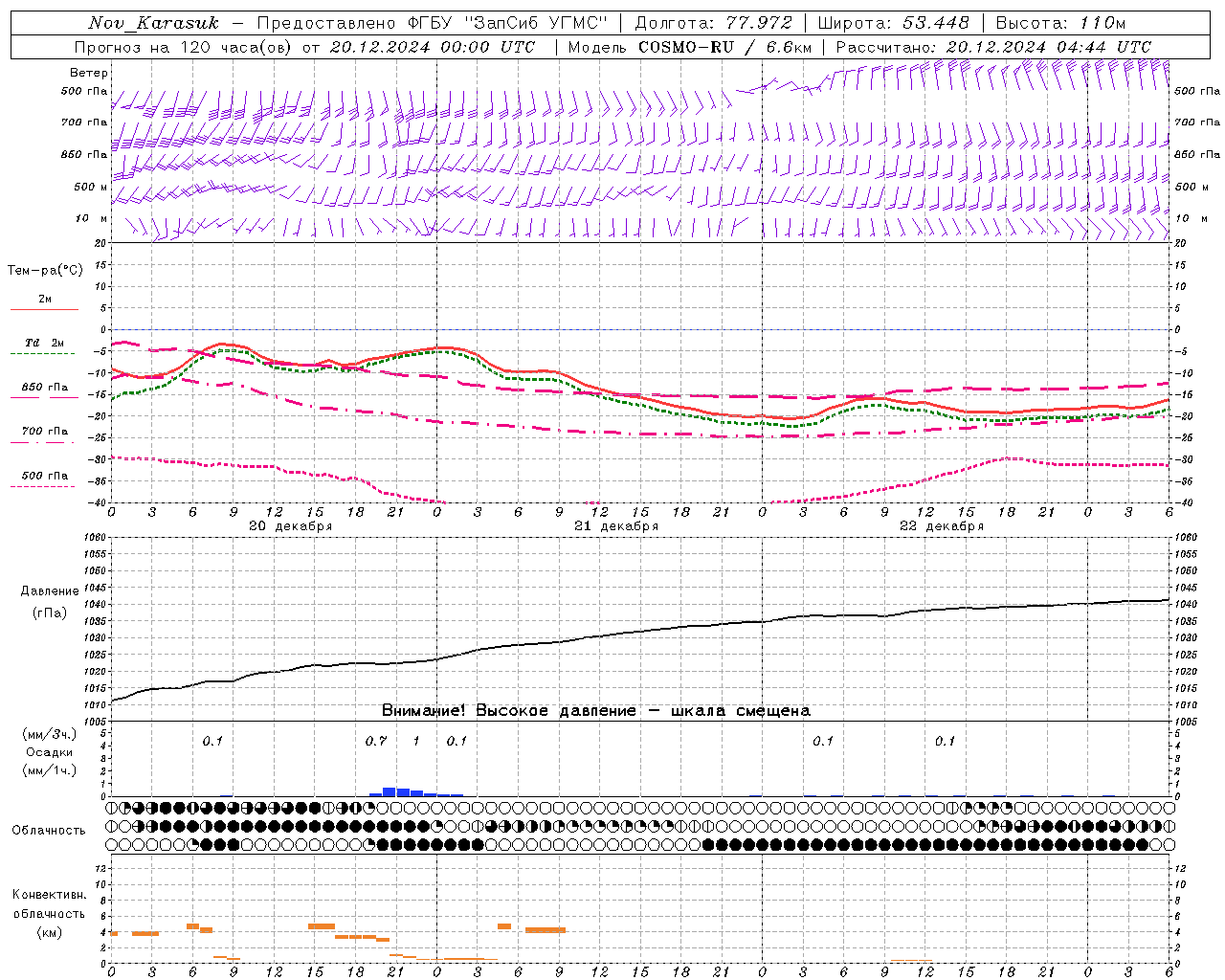
Task: Click the Модель COSMO-RU / 6.6км label
Action: [689, 47]
